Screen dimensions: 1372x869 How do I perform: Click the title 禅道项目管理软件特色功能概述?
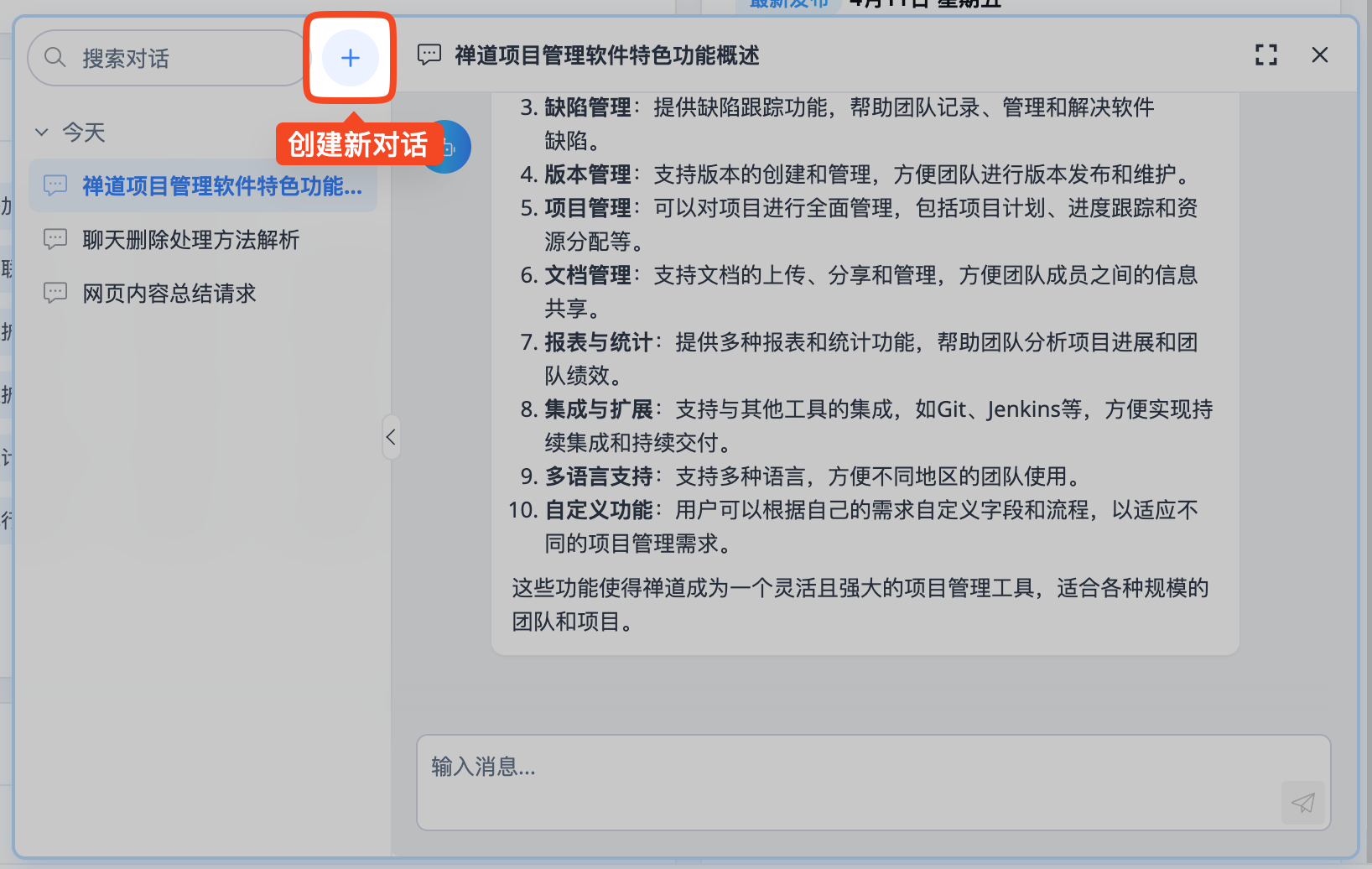[x=607, y=55]
